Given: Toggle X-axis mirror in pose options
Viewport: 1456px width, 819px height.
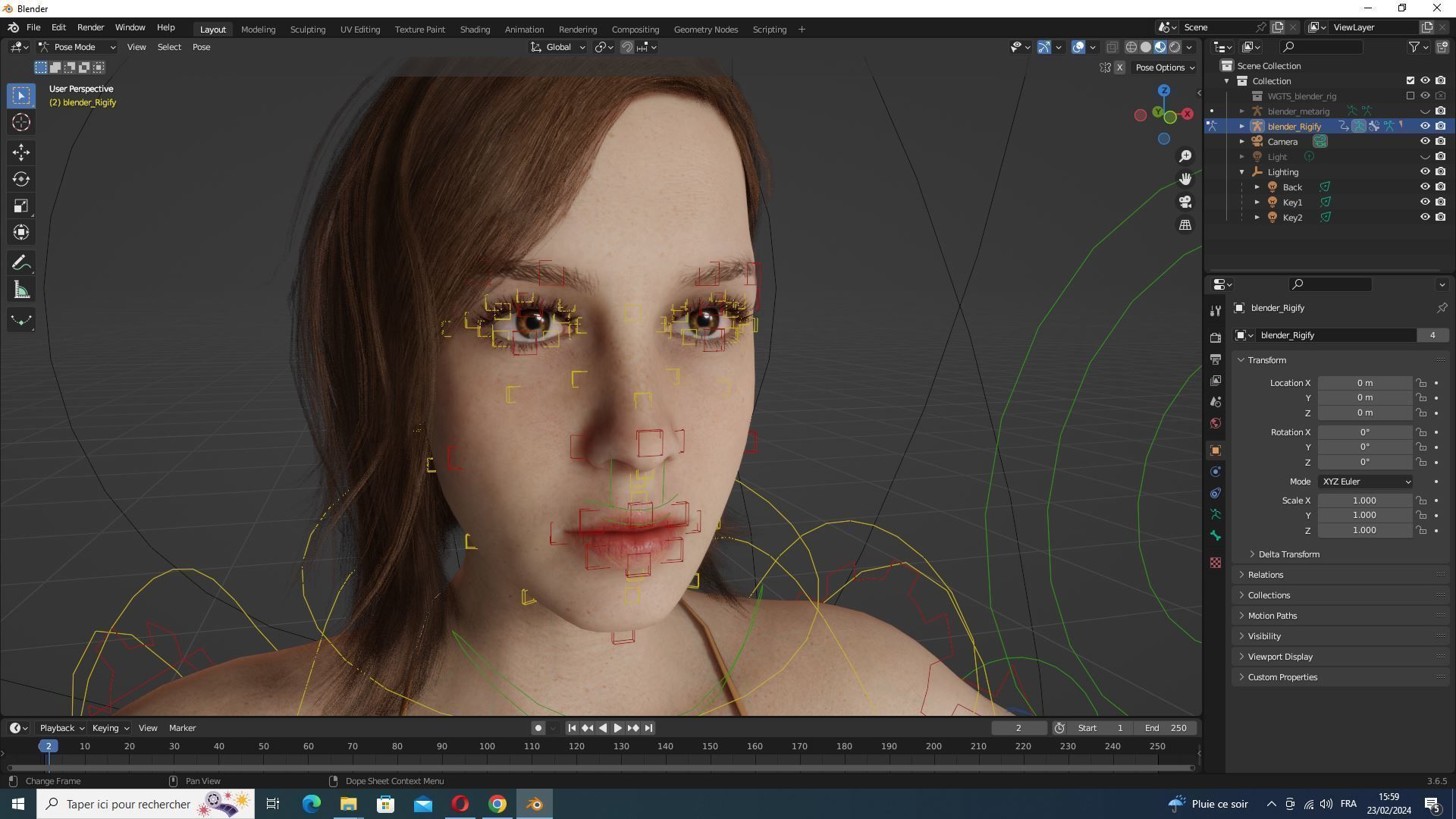Looking at the screenshot, I should pos(1119,67).
